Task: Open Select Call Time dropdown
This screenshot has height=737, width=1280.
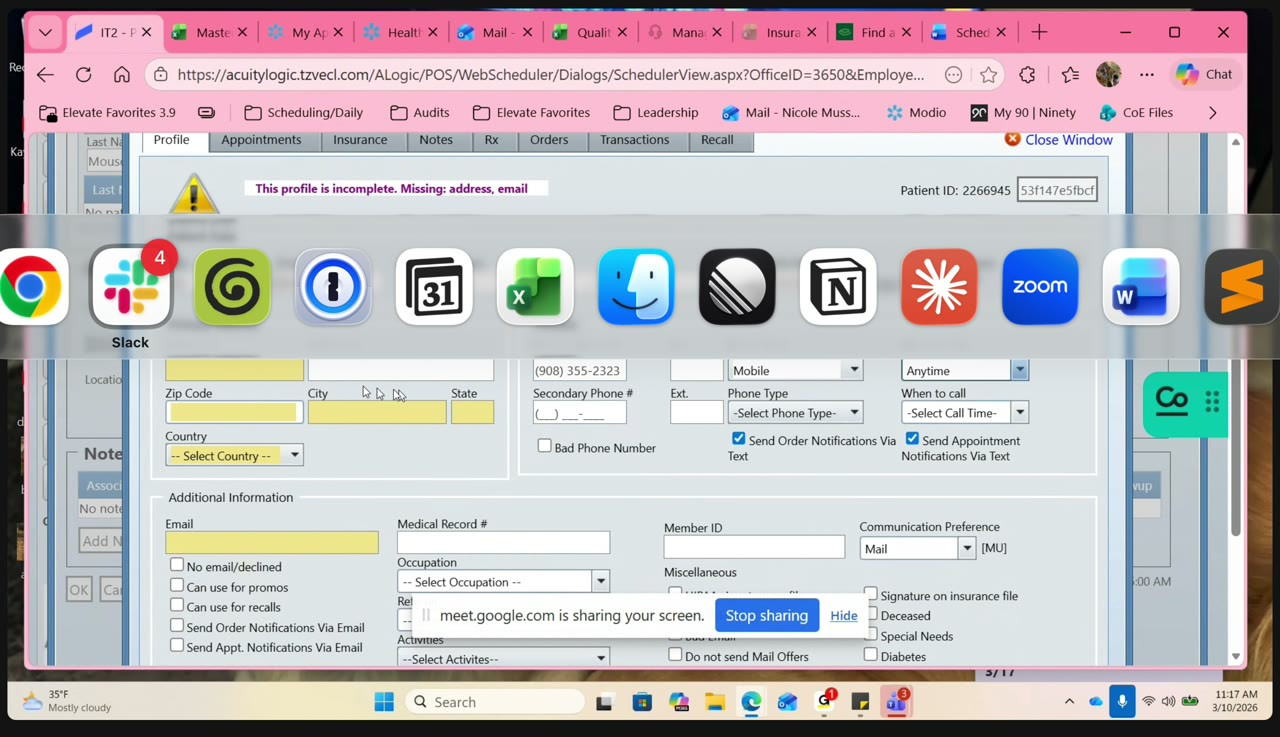Action: click(x=964, y=413)
